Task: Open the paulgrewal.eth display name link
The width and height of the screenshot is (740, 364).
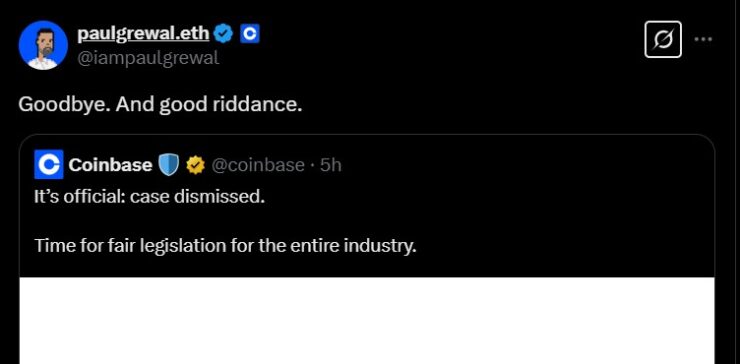Action: (143, 34)
